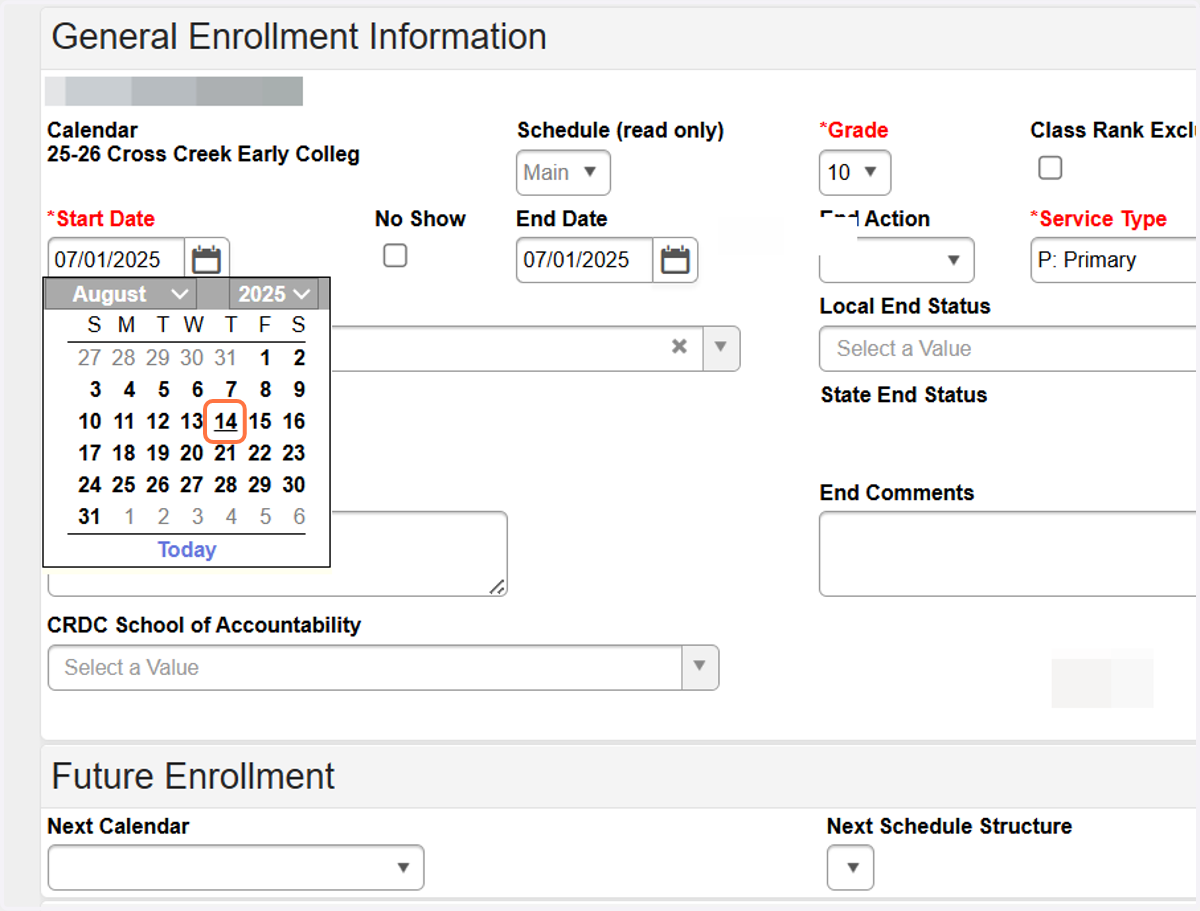Select August 23 in the calendar
Screen dimensions: 1200x911
point(294,453)
